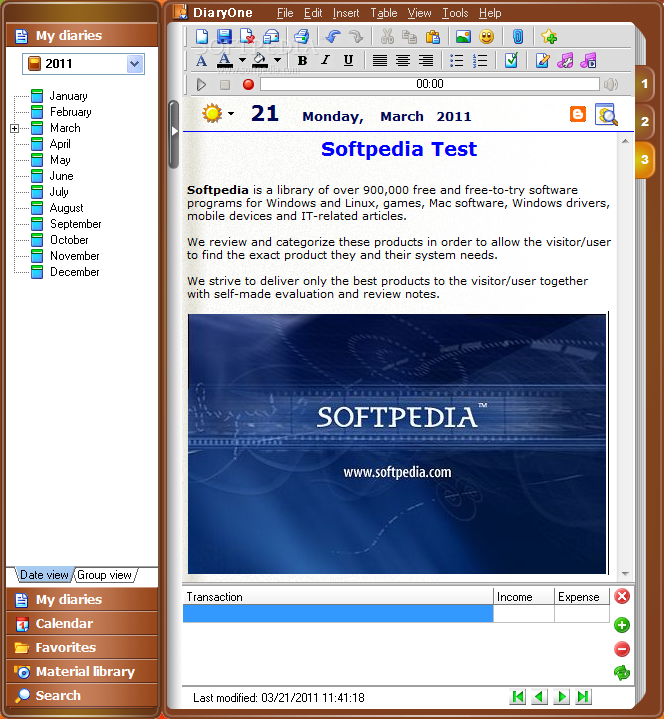This screenshot has height=719, width=664.
Task: Open the Tools menu
Action: (x=455, y=13)
